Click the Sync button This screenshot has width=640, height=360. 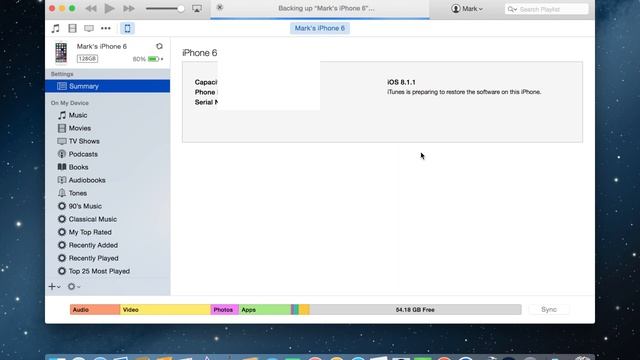click(549, 310)
